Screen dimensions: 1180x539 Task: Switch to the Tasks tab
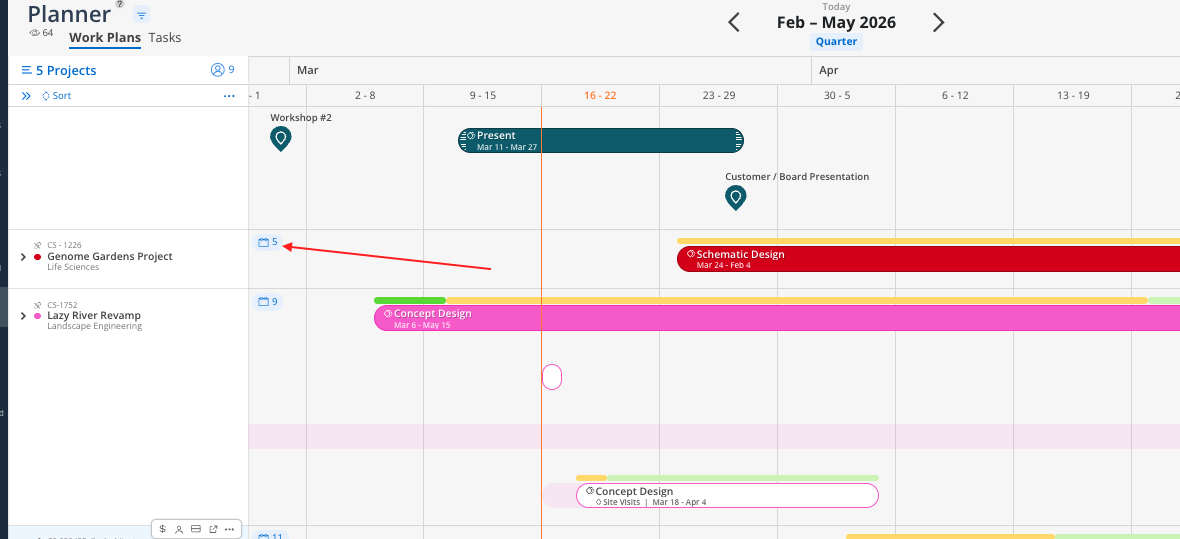[165, 38]
